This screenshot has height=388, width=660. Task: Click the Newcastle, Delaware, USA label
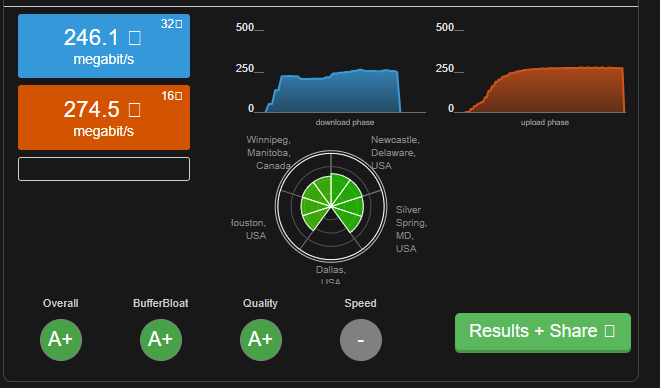coord(395,152)
